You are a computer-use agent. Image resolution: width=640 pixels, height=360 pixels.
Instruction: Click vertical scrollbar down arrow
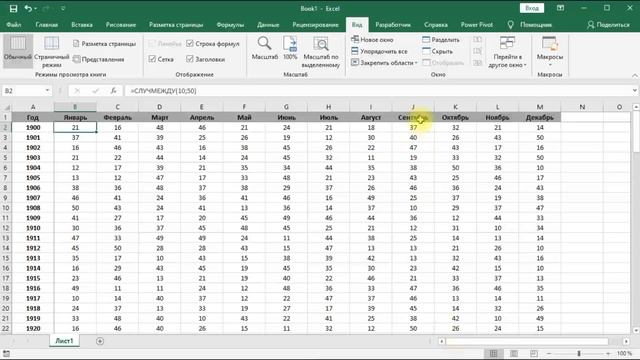[x=636, y=330]
